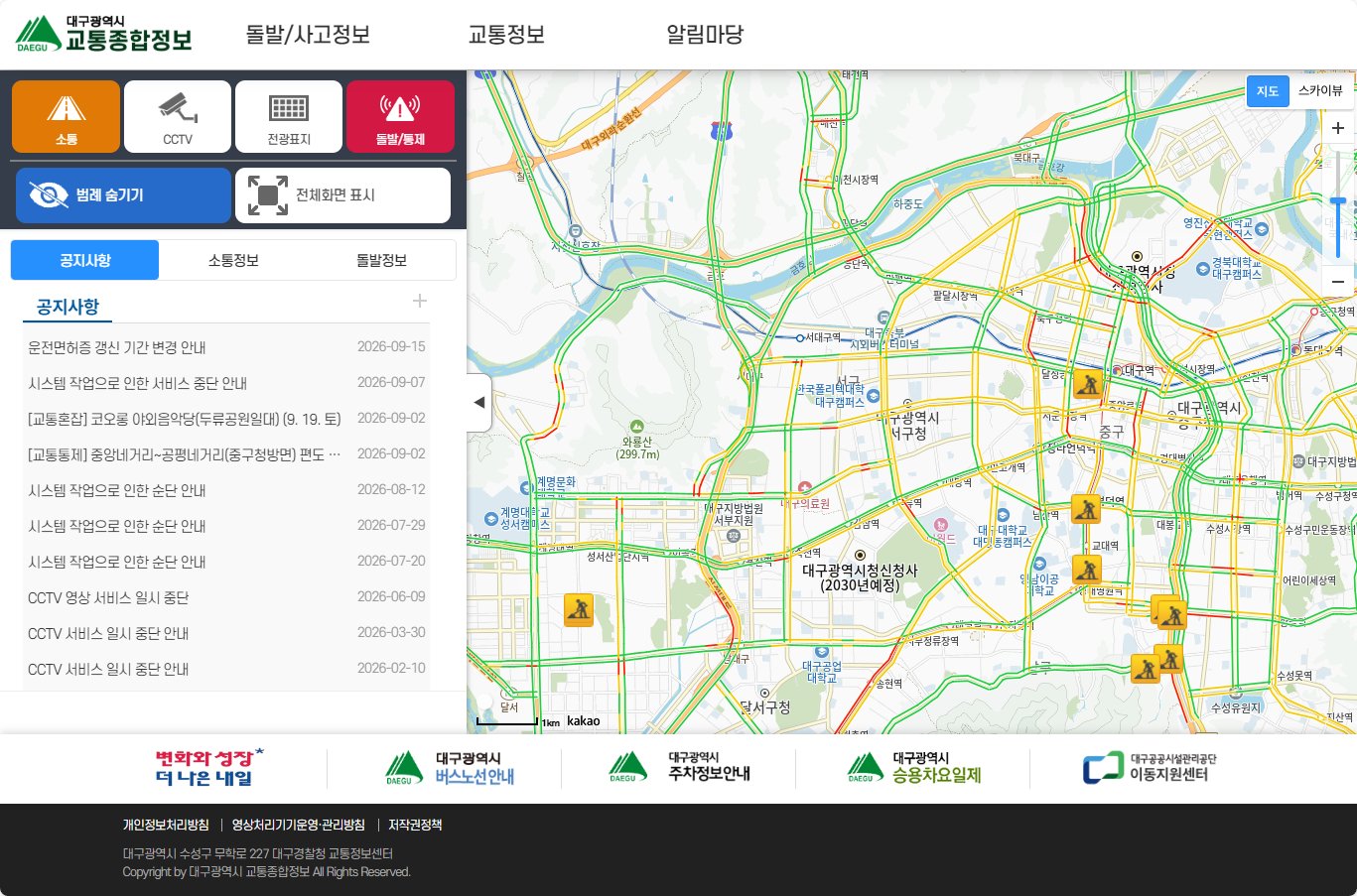
Task: Click the construction marker near 대구역
Action: click(x=1088, y=384)
